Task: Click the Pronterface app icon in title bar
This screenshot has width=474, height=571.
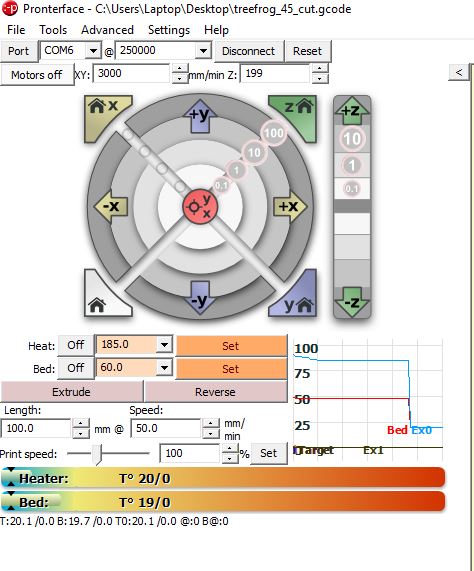Action: click(x=9, y=8)
